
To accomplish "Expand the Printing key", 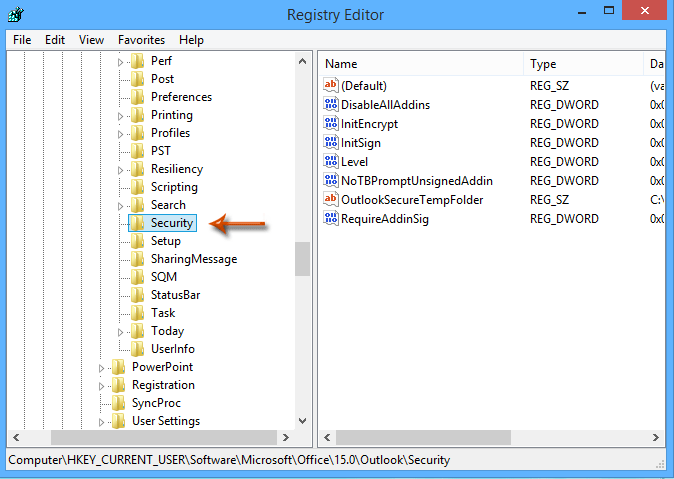I will (121, 117).
